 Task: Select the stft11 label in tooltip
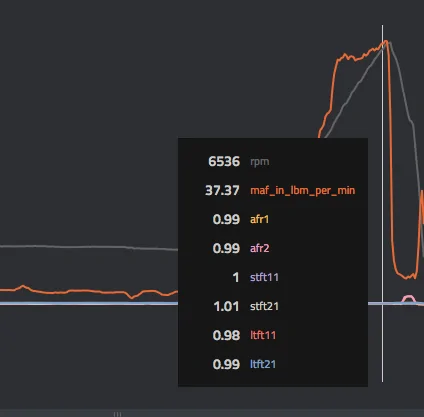pos(264,277)
